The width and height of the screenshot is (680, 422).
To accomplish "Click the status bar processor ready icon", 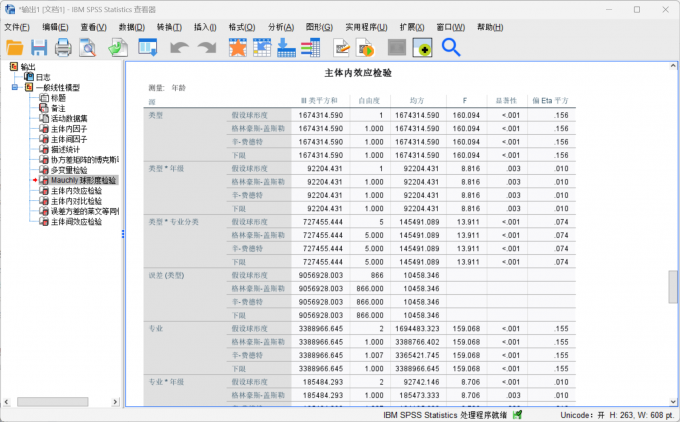I will [x=517, y=415].
